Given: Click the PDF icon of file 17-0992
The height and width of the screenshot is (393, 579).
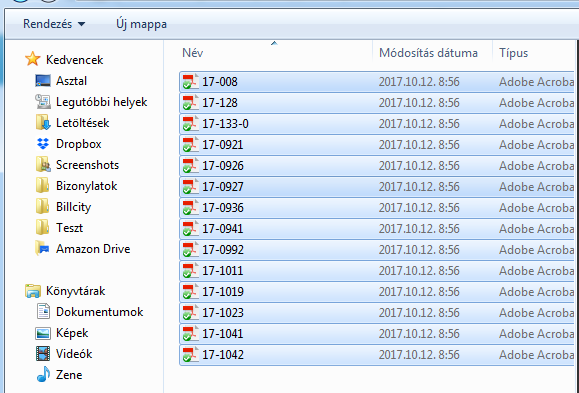Looking at the screenshot, I should tap(191, 250).
